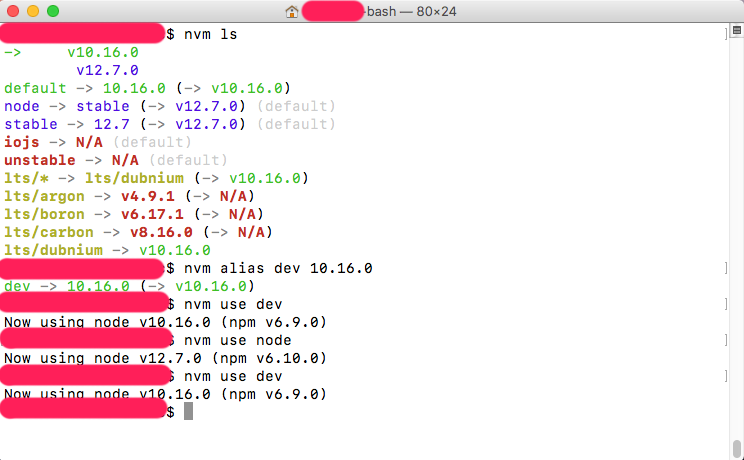
Task: Click the gray cursor block at the last prompt
Action: [189, 412]
